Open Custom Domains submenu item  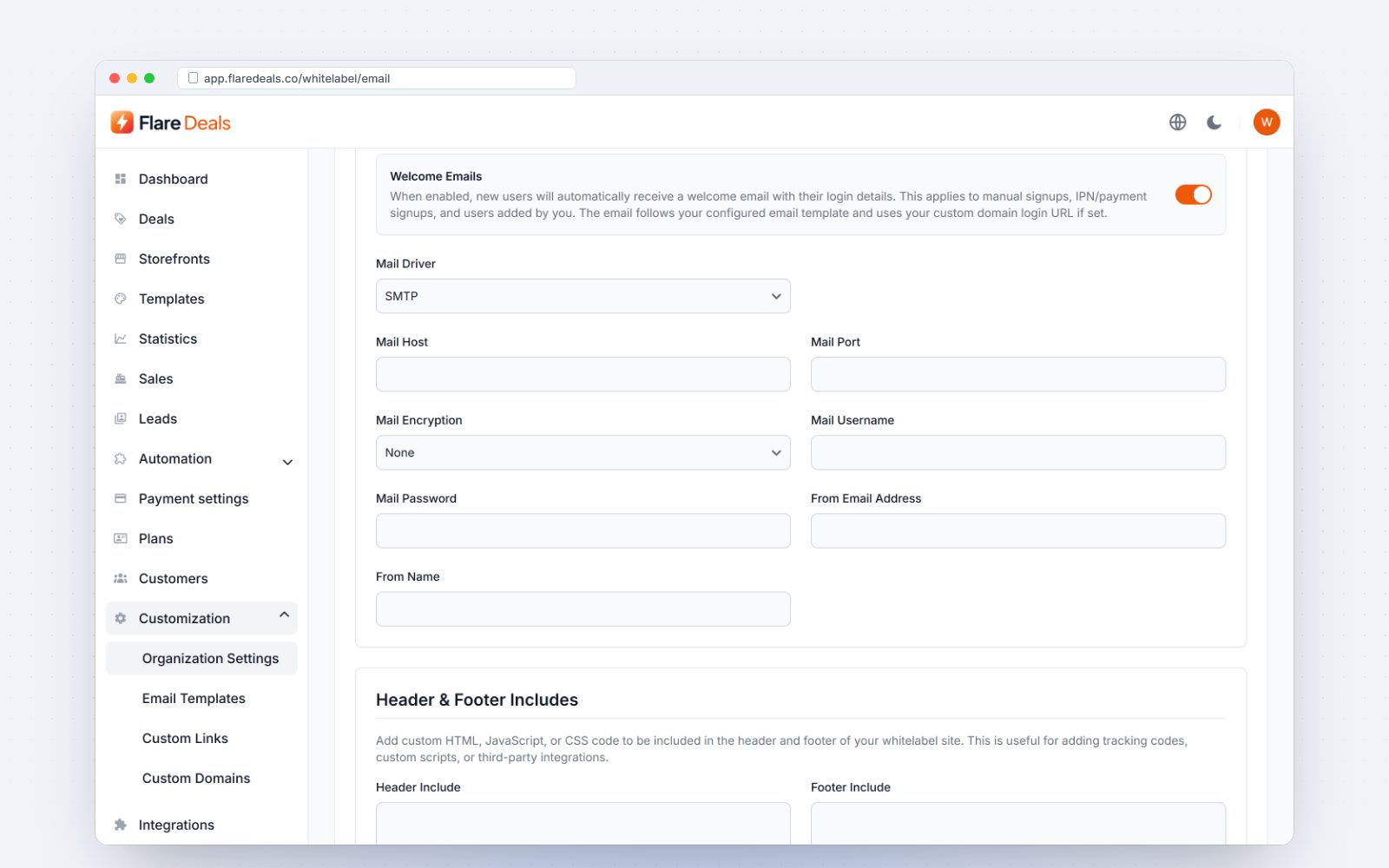click(196, 778)
